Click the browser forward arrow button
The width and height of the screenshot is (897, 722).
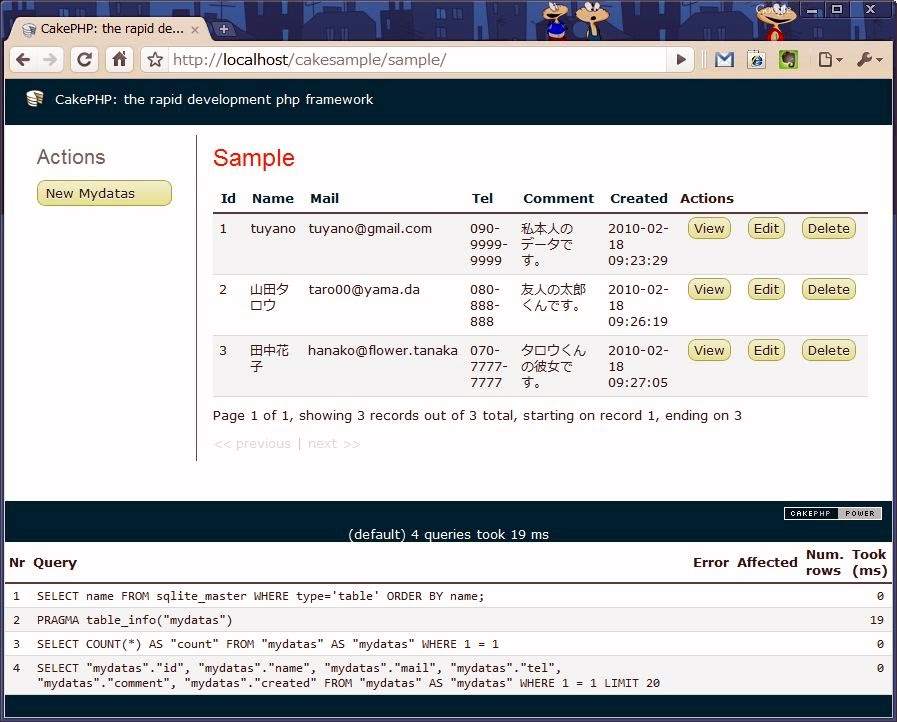pyautogui.click(x=50, y=60)
